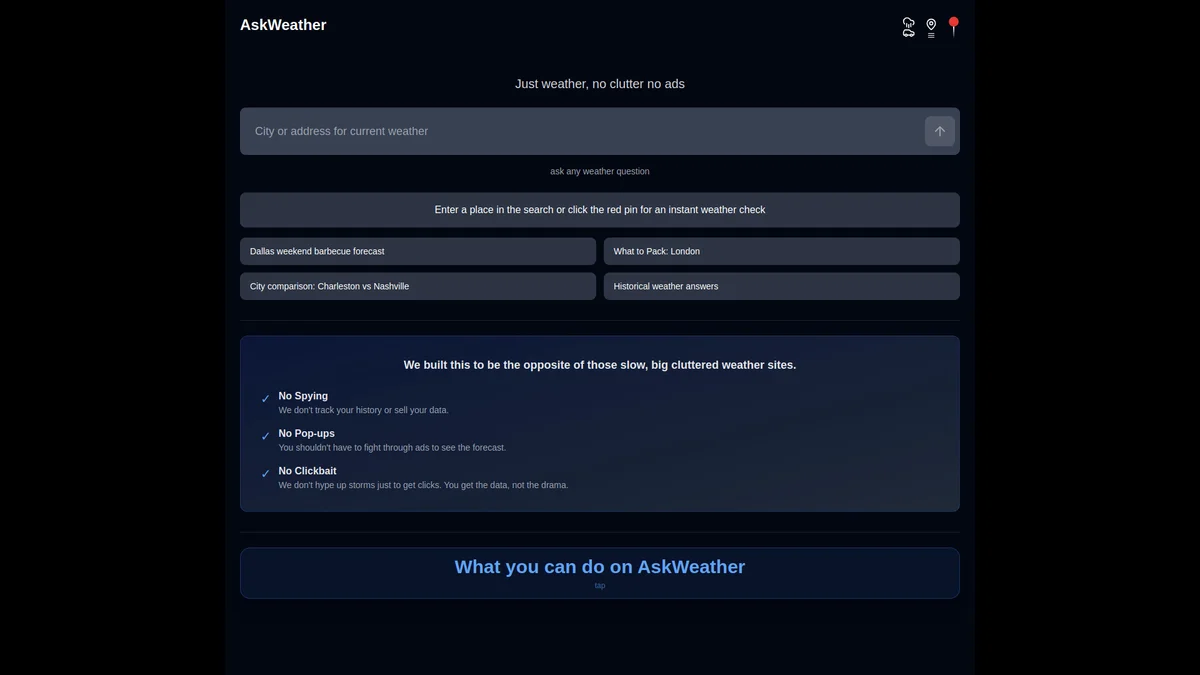The image size is (1200, 675).
Task: Click the AskWeather logo title
Action: click(x=283, y=25)
